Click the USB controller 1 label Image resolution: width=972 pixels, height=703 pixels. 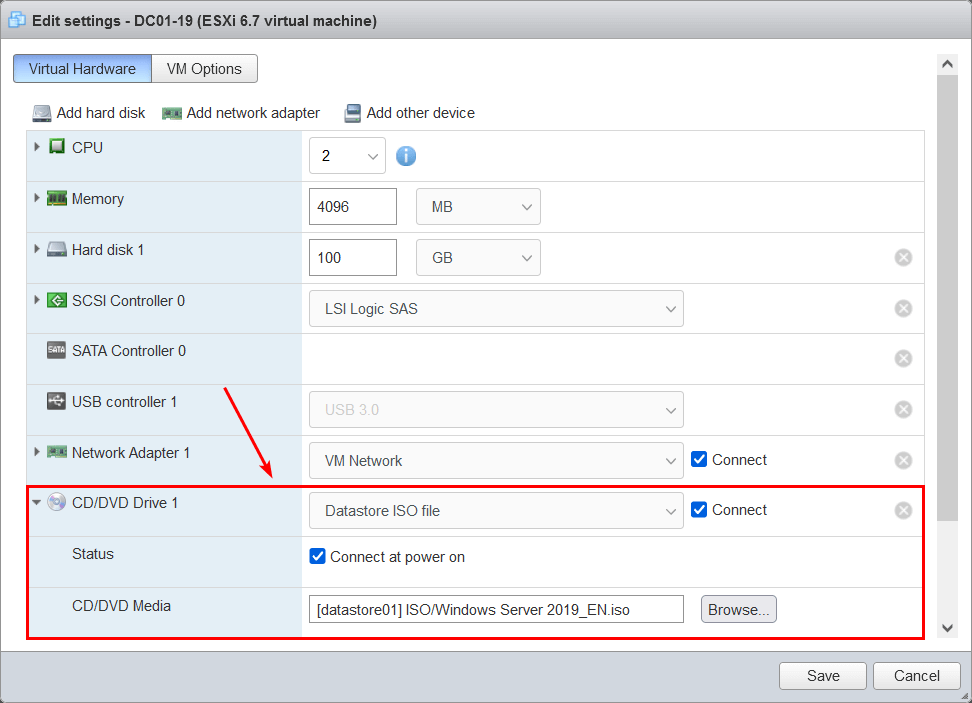(x=125, y=402)
